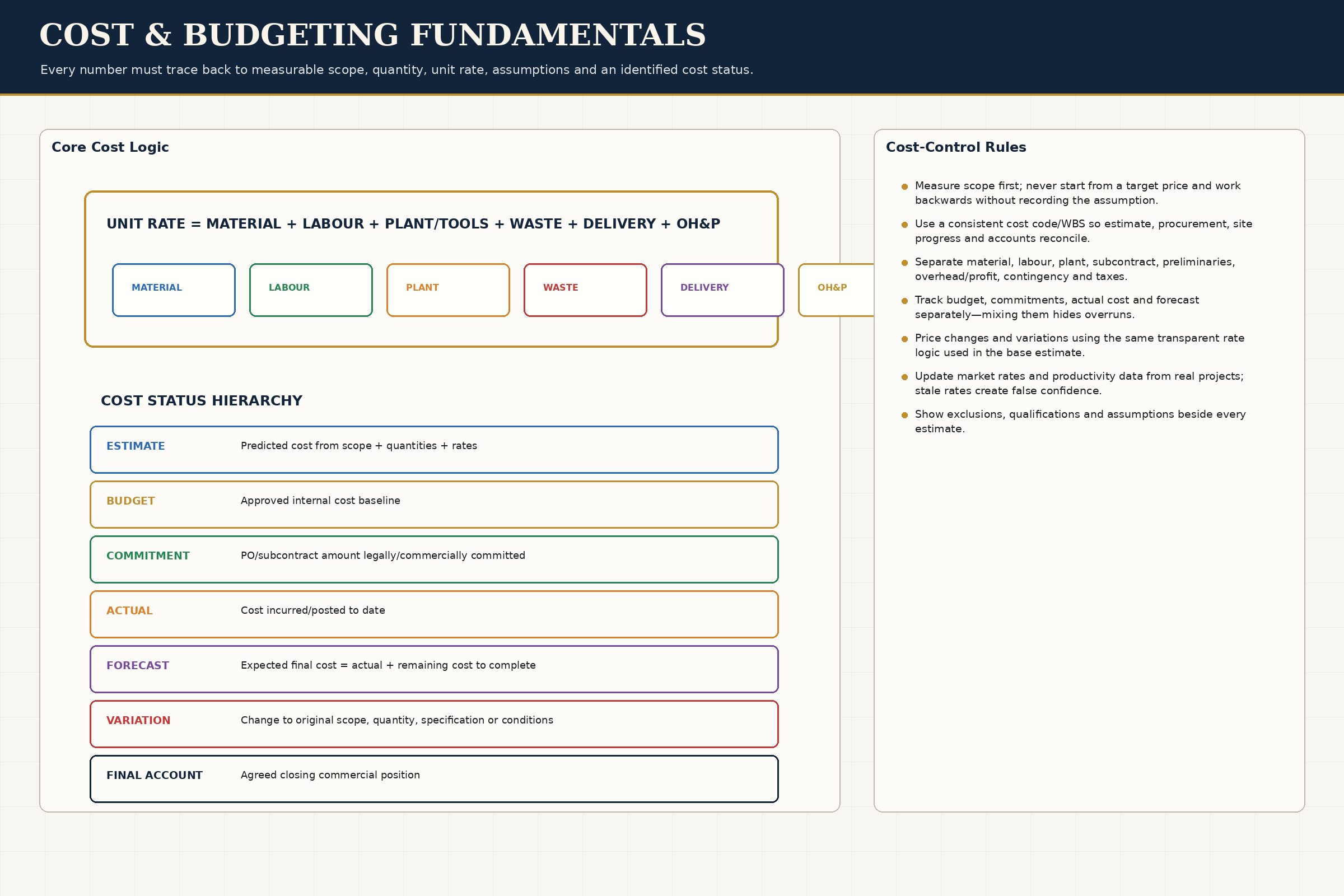Click the COMMITMENT status row
The width and height of the screenshot is (1344, 896).
click(435, 559)
